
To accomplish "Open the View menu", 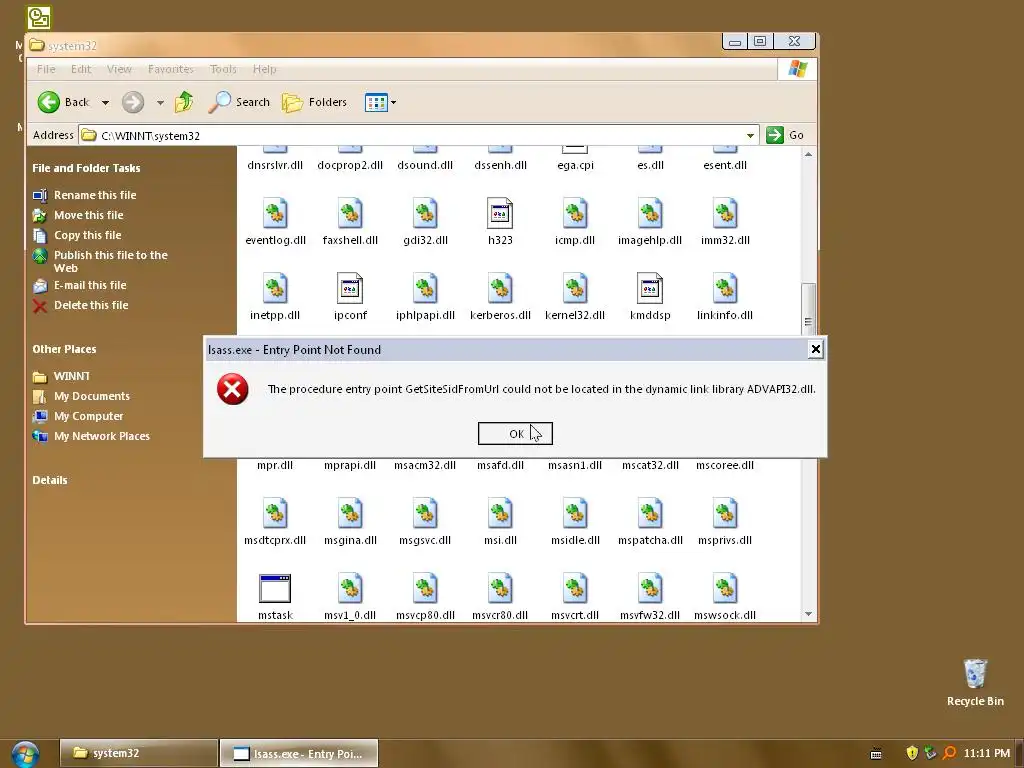I will (x=119, y=69).
